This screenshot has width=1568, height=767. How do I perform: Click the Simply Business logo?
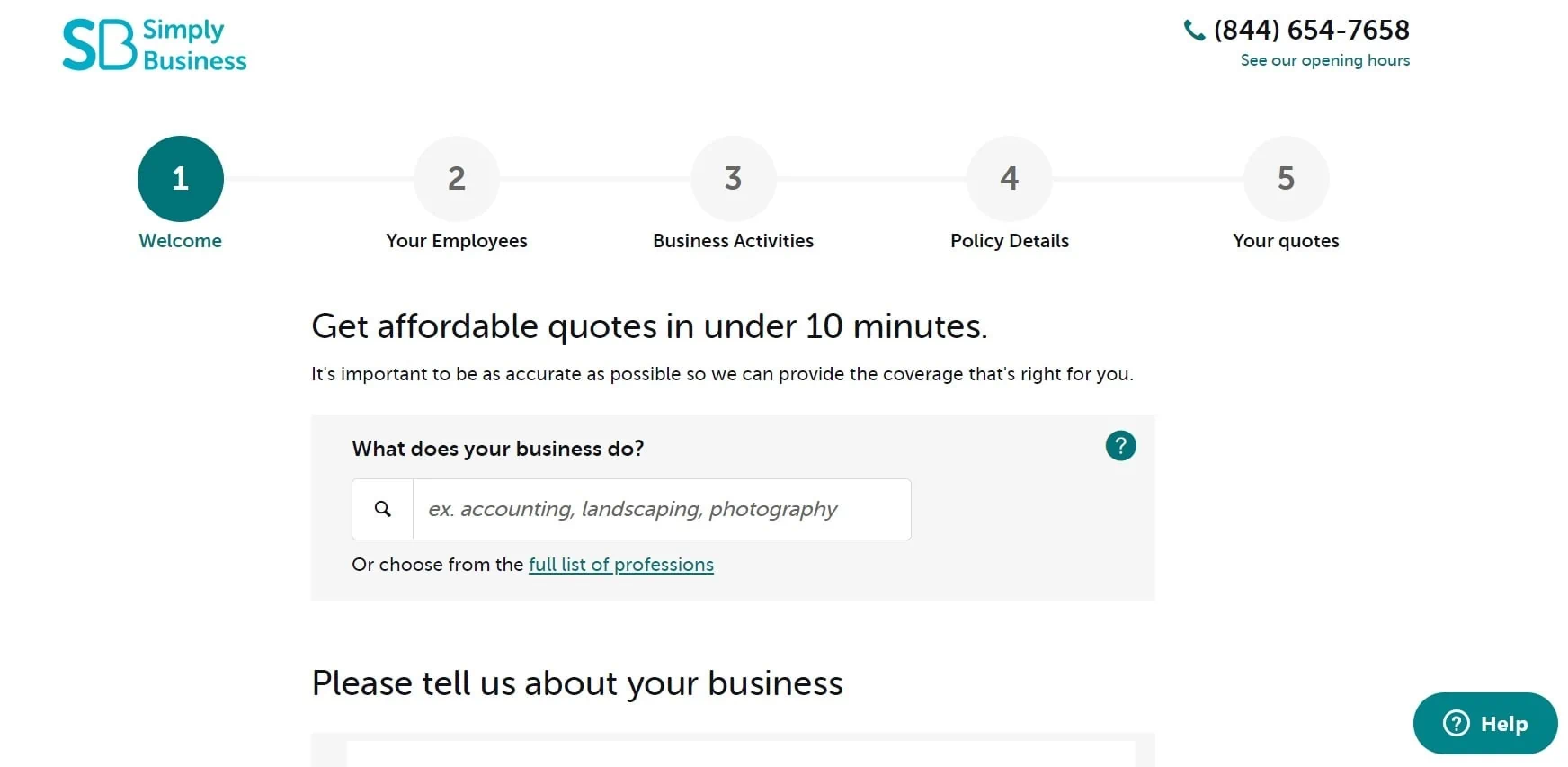pos(155,45)
